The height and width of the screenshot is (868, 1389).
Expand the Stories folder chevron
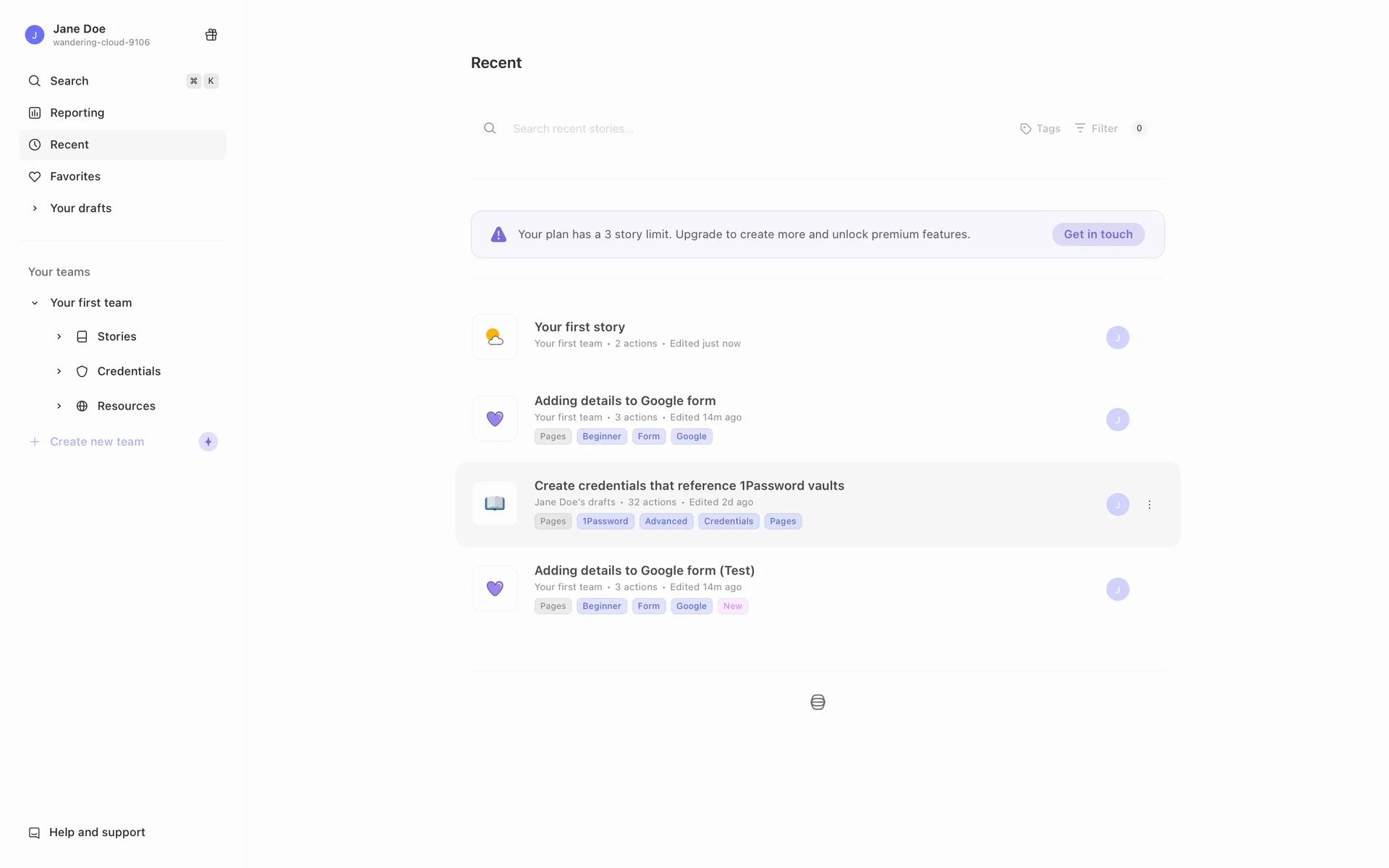pos(59,336)
